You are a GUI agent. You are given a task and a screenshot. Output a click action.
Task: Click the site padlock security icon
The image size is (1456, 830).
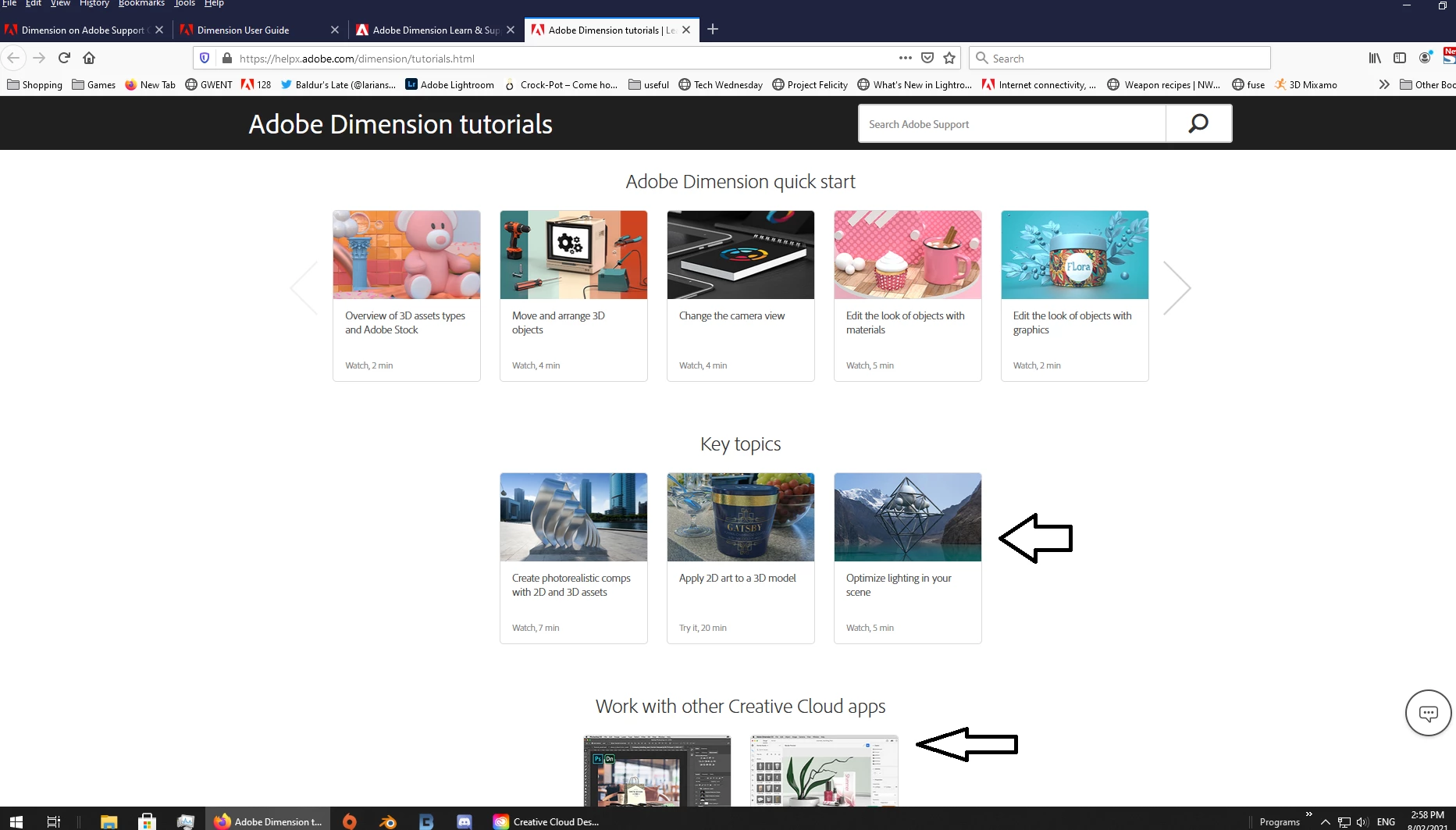227,58
